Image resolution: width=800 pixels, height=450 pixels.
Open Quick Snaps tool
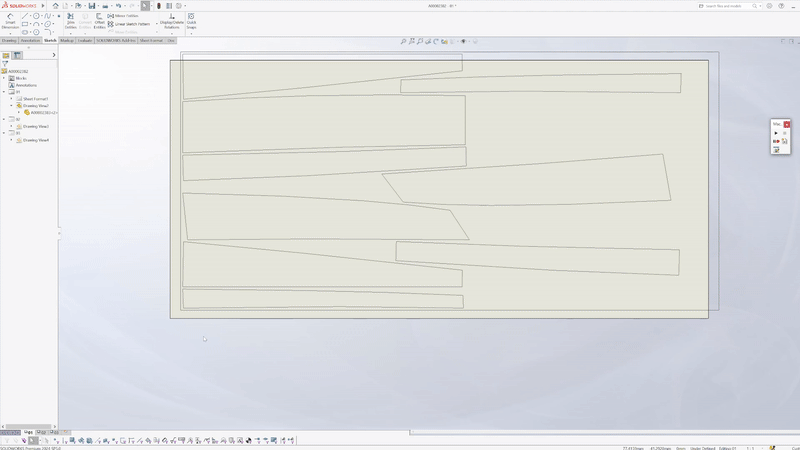191,21
